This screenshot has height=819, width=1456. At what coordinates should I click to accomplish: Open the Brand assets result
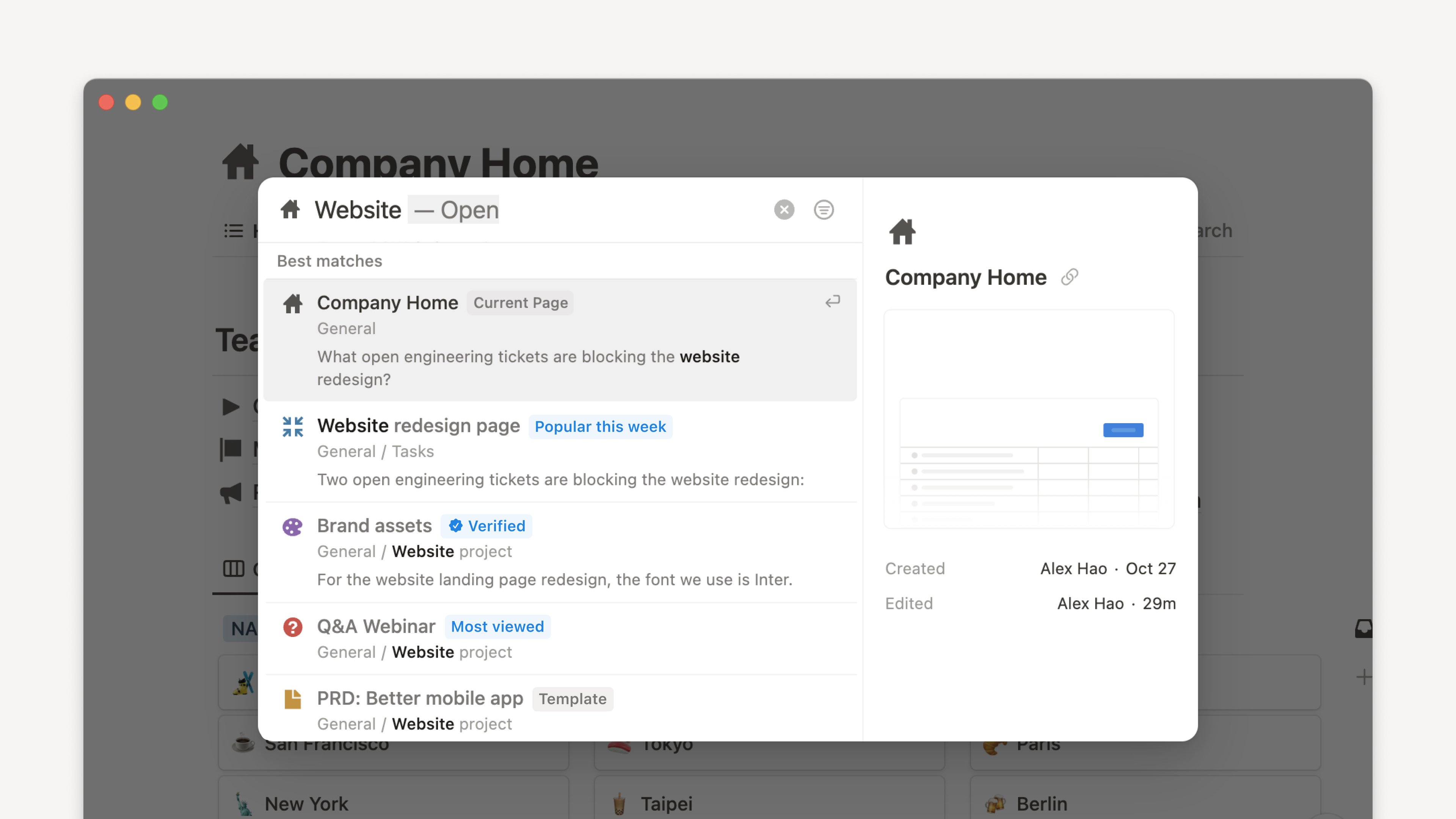[560, 552]
